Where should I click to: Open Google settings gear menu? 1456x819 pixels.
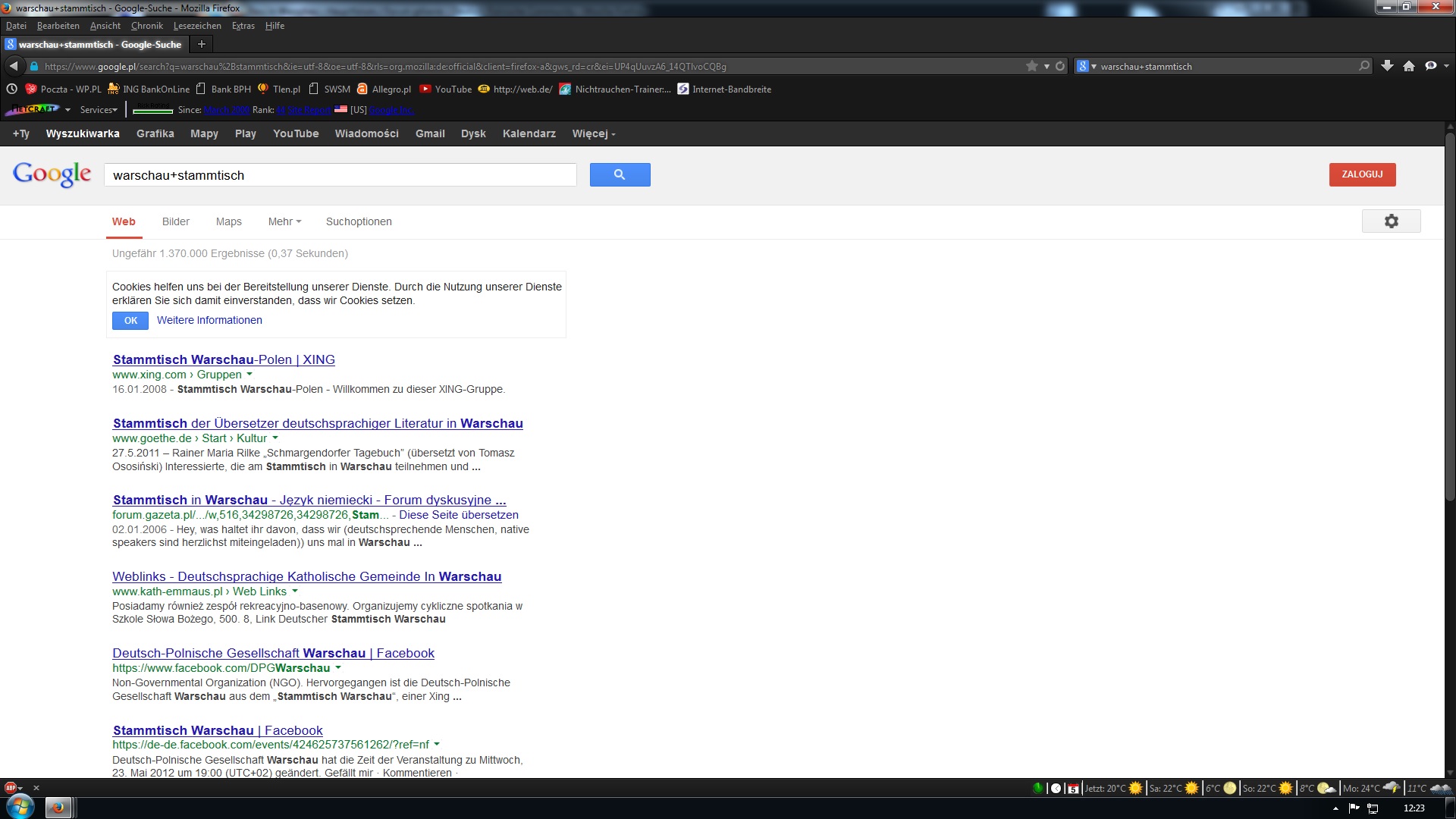pos(1391,221)
